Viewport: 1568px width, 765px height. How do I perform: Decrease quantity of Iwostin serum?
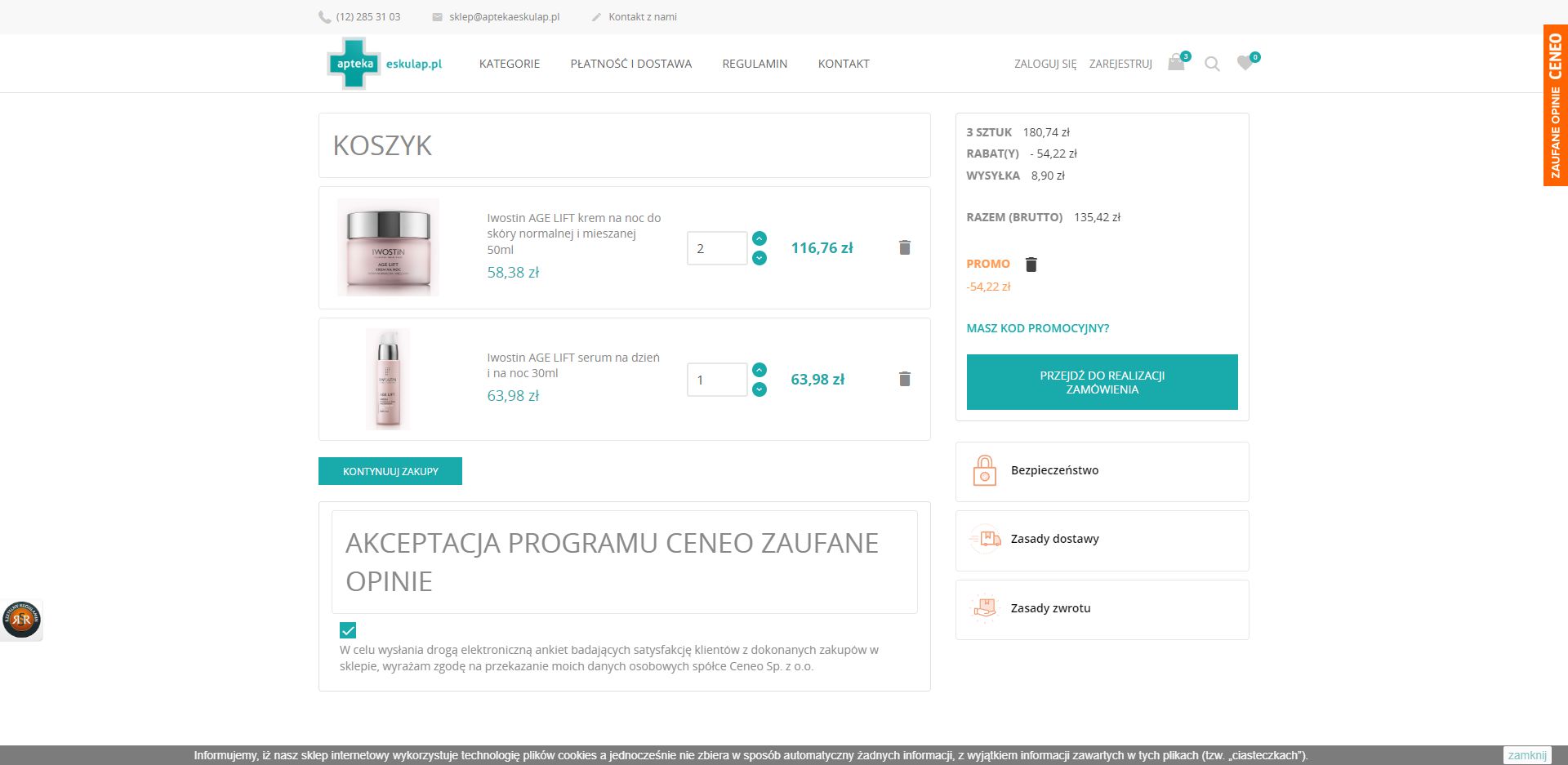point(759,389)
